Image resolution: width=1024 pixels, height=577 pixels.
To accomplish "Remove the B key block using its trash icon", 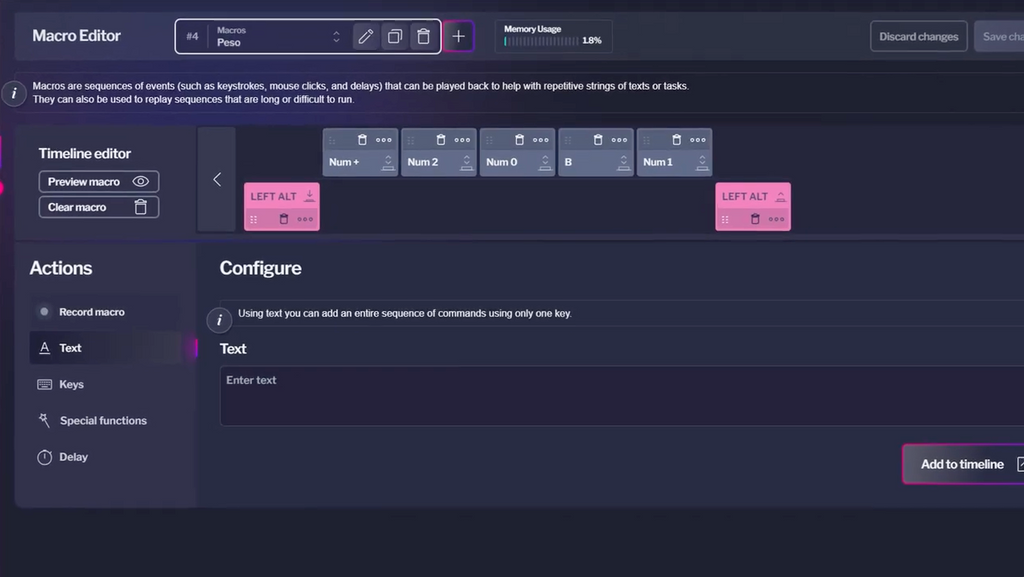I will point(598,140).
